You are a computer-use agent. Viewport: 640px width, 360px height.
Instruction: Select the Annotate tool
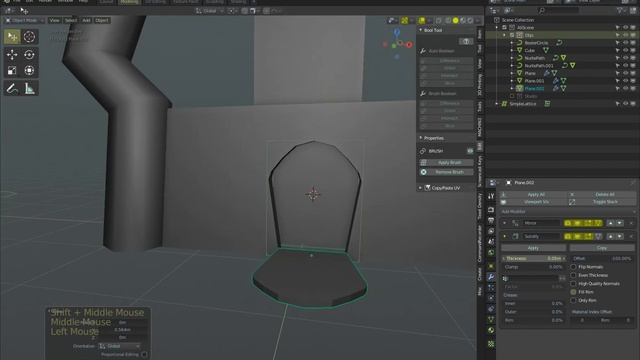[12, 88]
